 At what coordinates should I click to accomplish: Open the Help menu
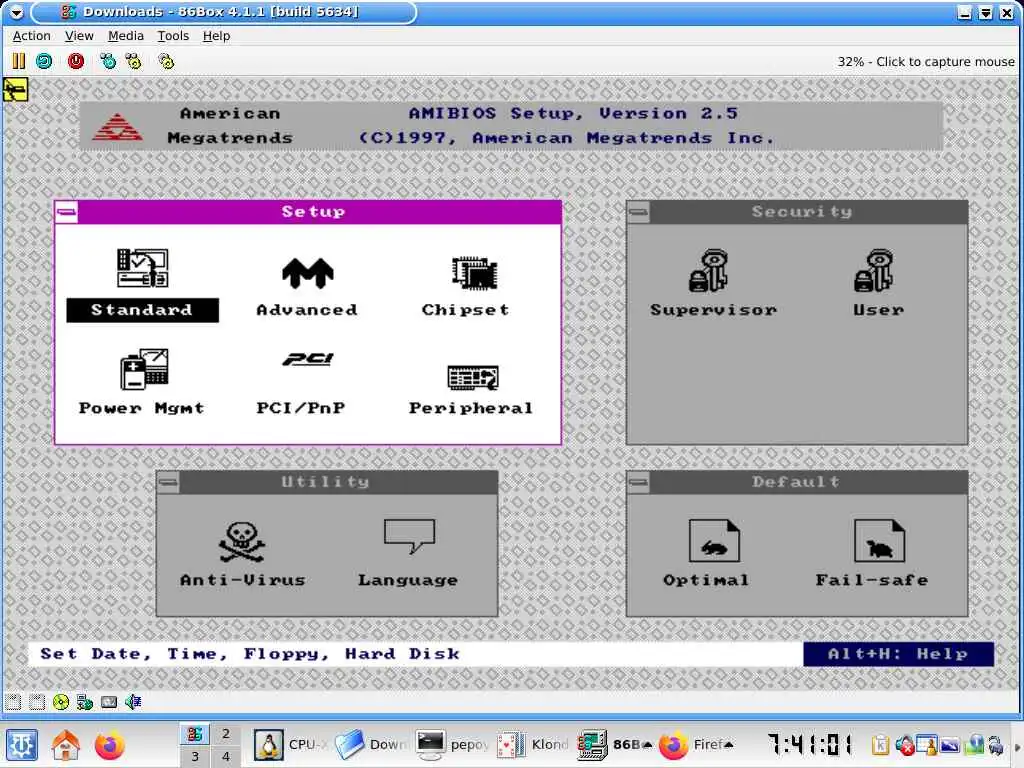[x=216, y=36]
